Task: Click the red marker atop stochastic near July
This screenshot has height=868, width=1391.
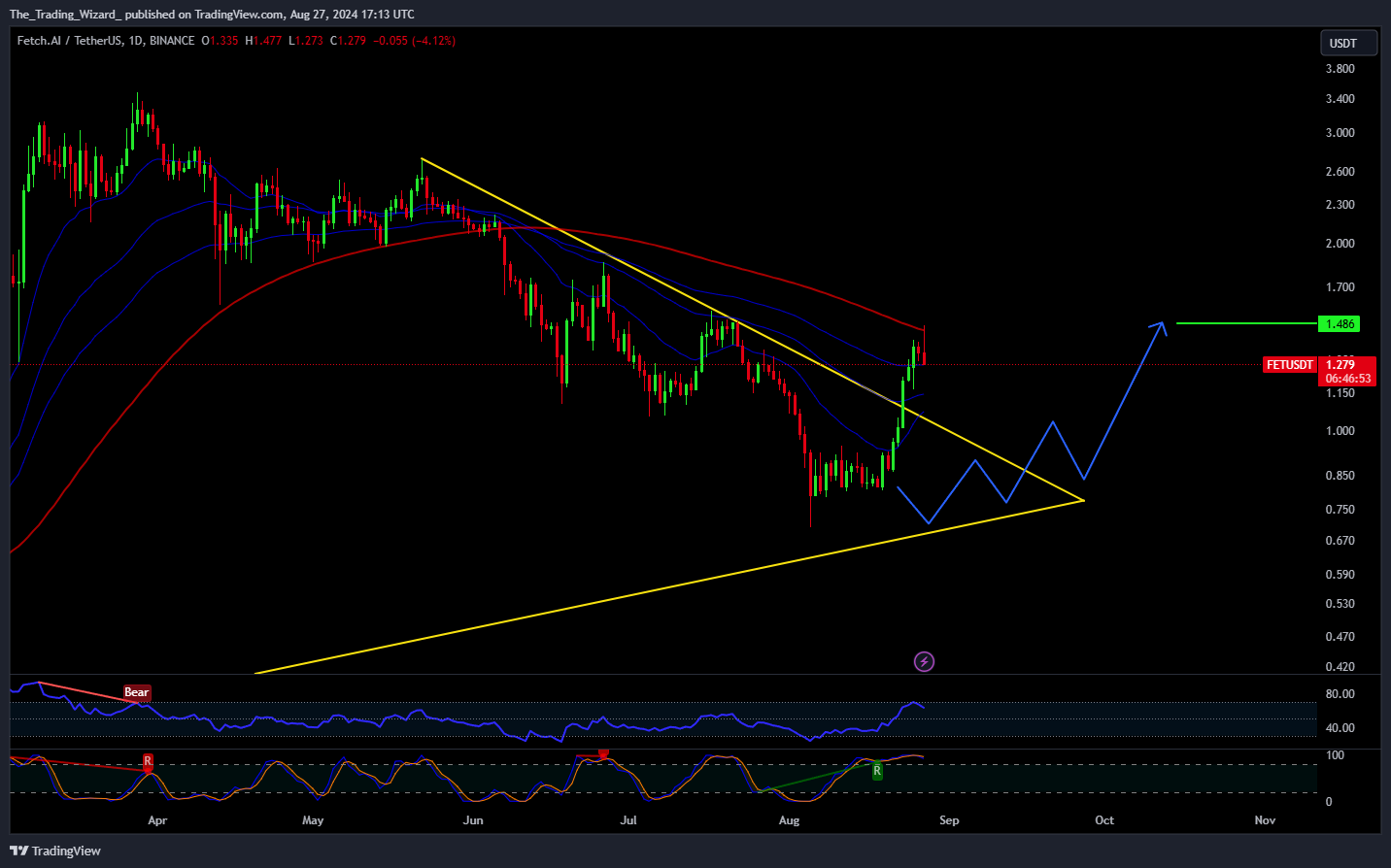Action: coord(603,753)
